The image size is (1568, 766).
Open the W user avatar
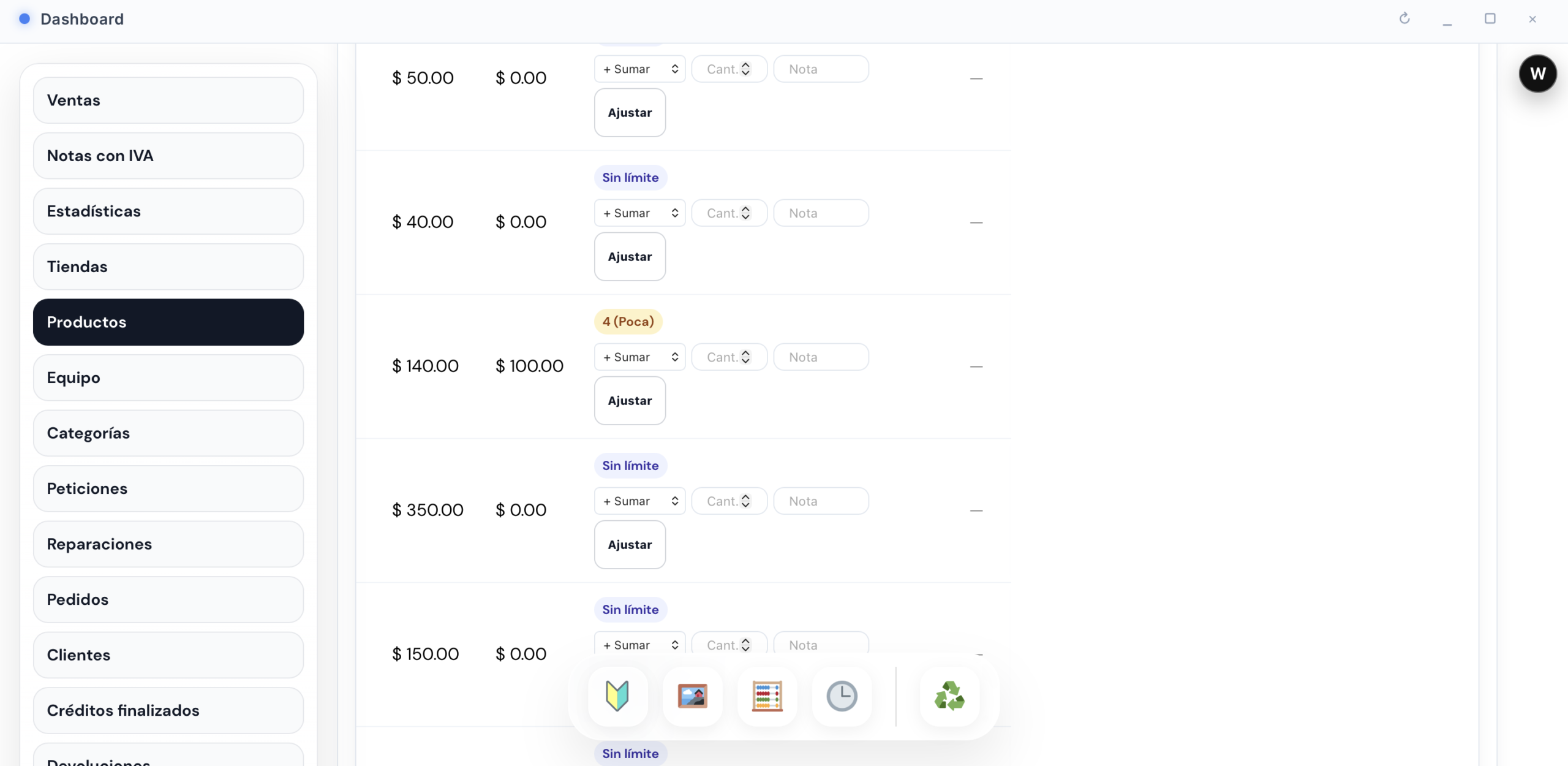1537,74
